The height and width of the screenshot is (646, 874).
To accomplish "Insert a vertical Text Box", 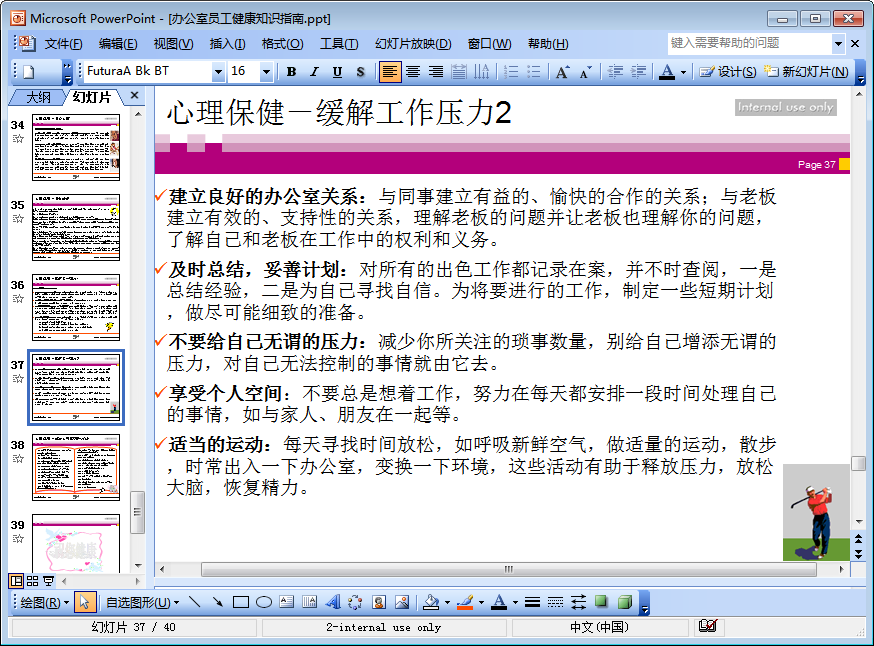I will pyautogui.click(x=309, y=602).
